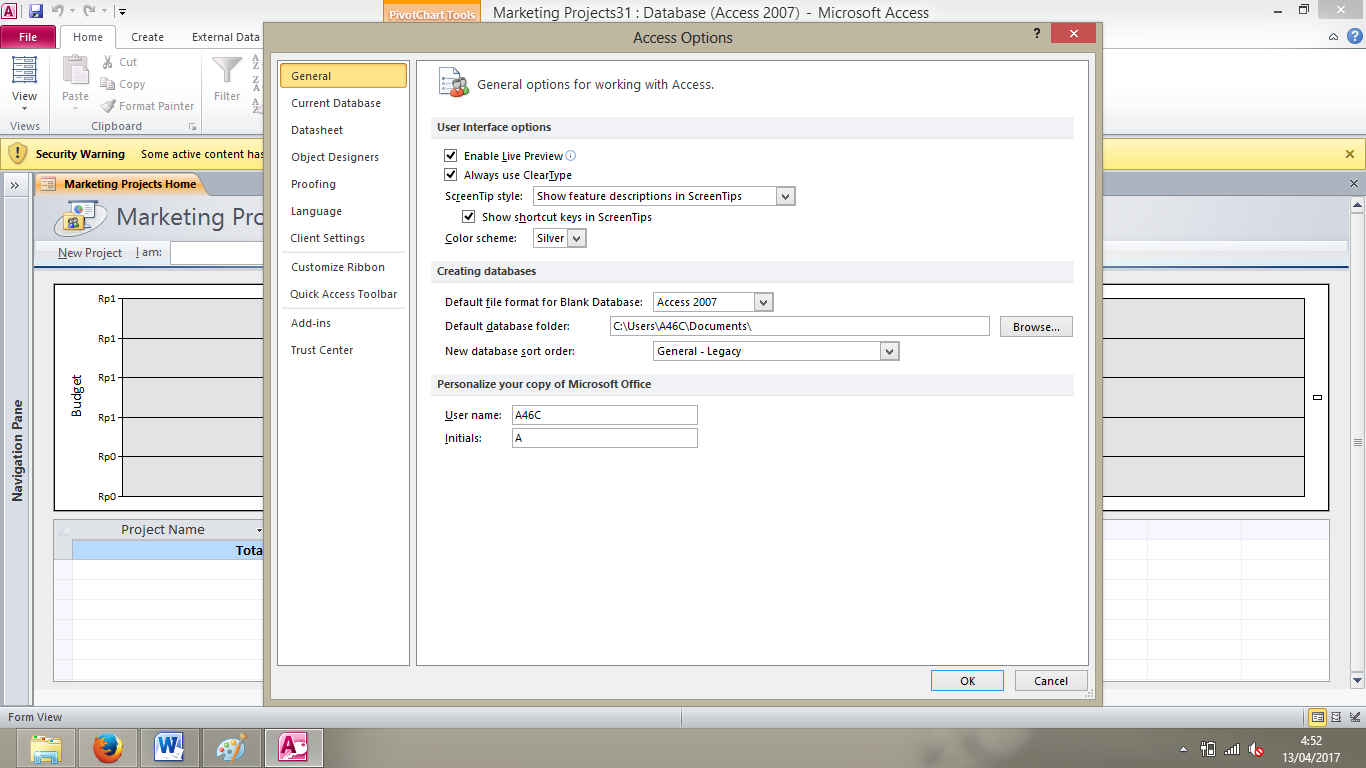Click the Save icon in Quick Access Toolbar
Screen dimensions: 1366x768
(36, 12)
